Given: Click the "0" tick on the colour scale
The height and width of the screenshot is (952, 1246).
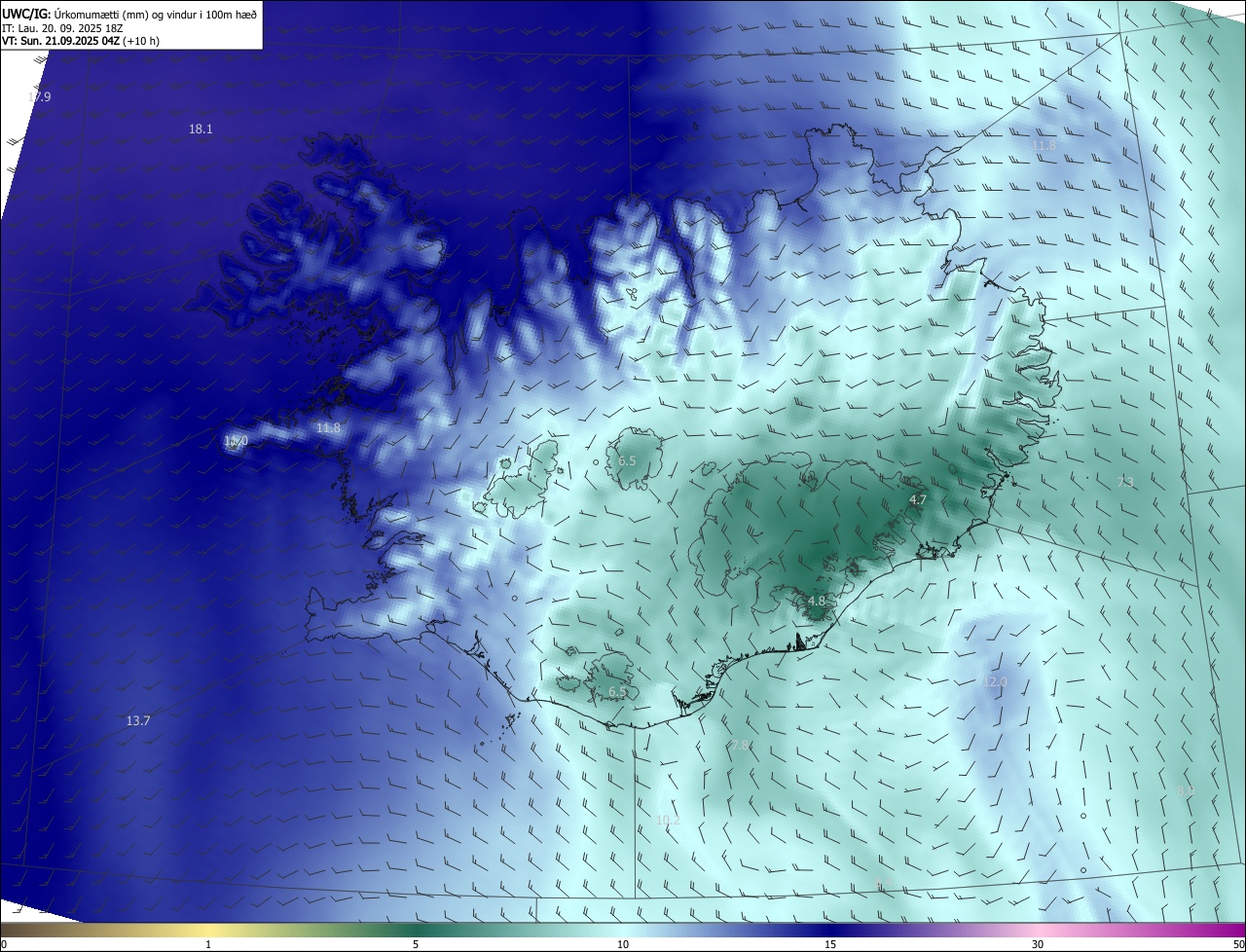Looking at the screenshot, I should click(3, 944).
